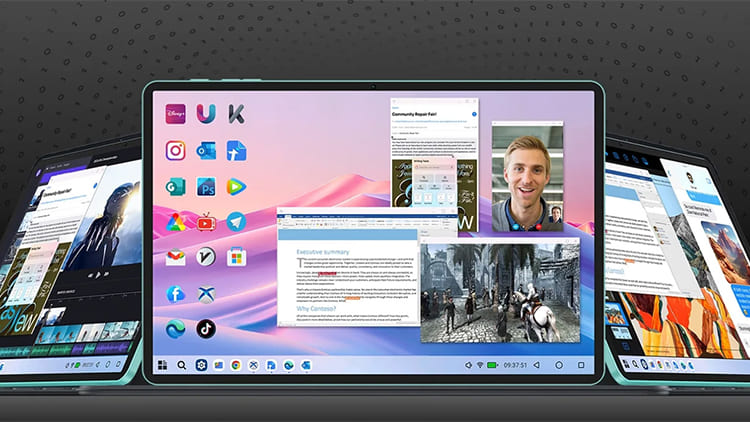Open the Outlook desktop icon

click(x=206, y=151)
